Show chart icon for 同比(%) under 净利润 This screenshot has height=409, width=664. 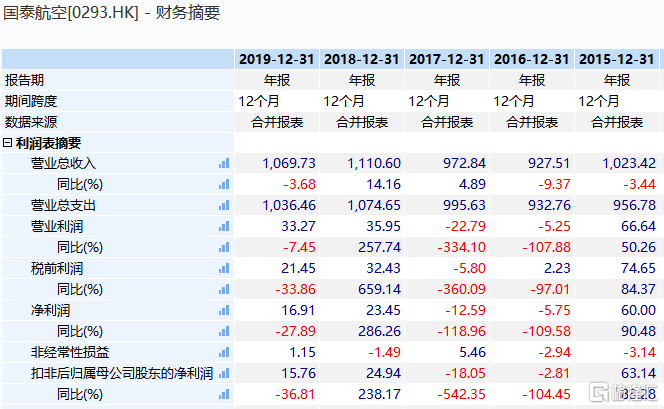tap(224, 332)
